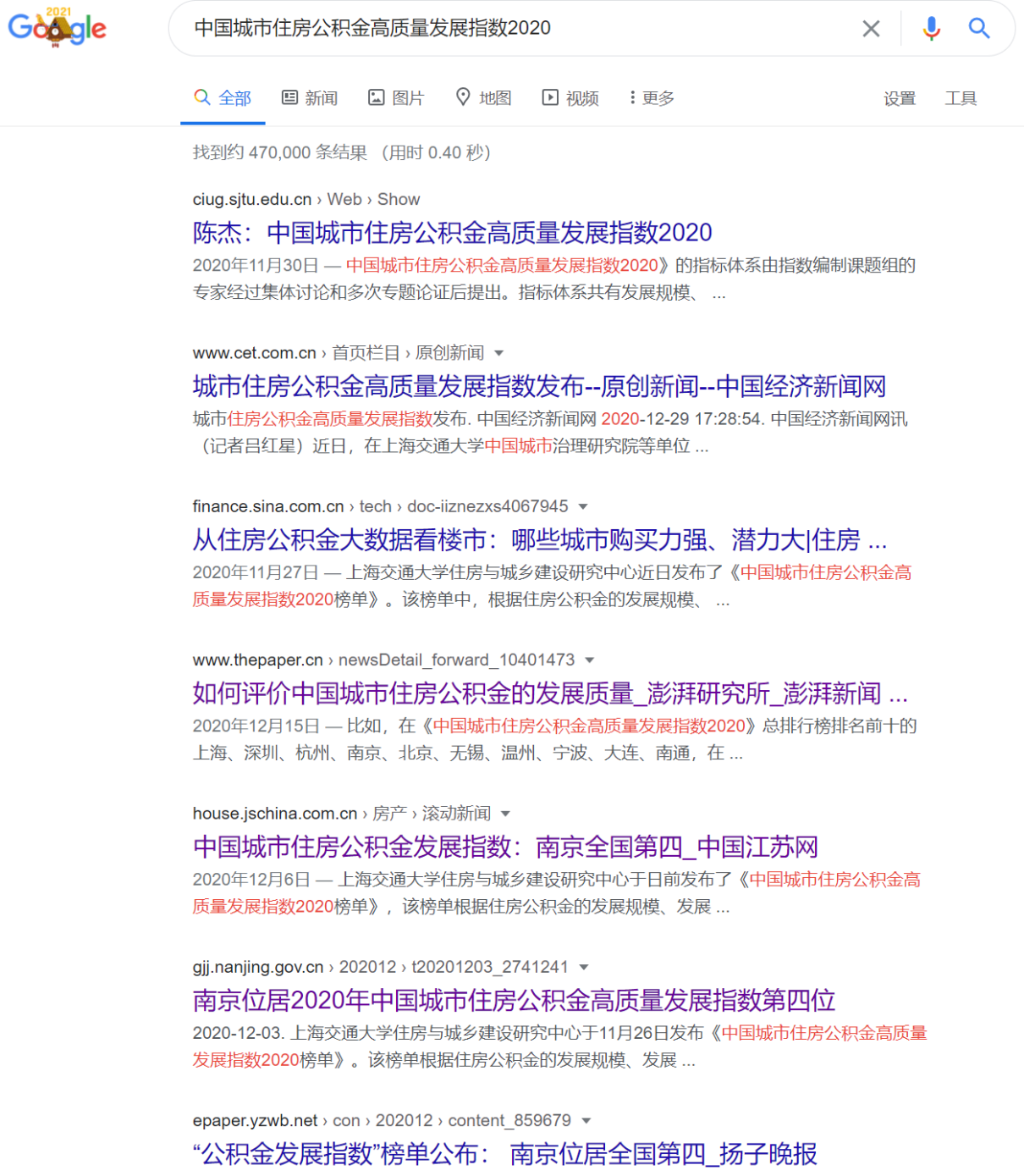Expand dropdown arrow next to gjj.nanjing.gov.cn result
Viewport: 1024px width, 1176px height.
584,967
